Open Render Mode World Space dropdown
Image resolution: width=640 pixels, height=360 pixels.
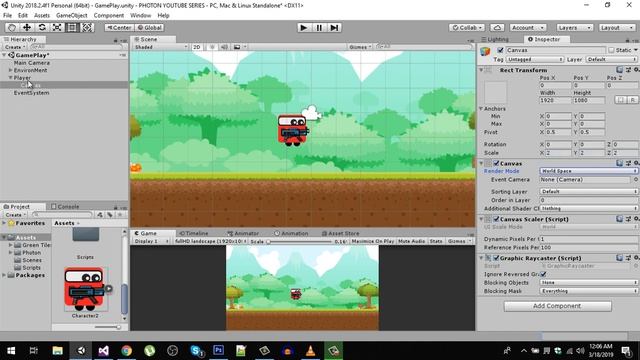click(x=589, y=171)
